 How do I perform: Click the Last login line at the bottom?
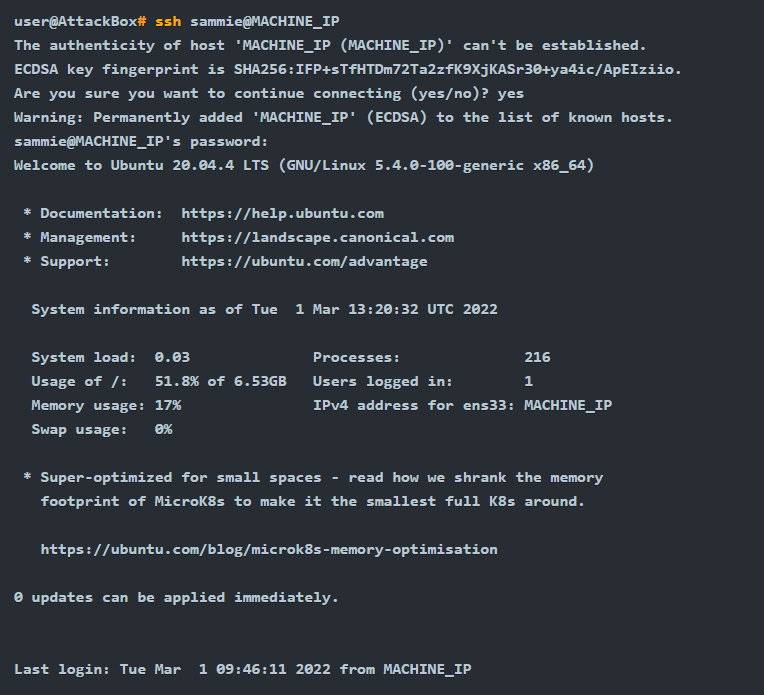[242, 669]
